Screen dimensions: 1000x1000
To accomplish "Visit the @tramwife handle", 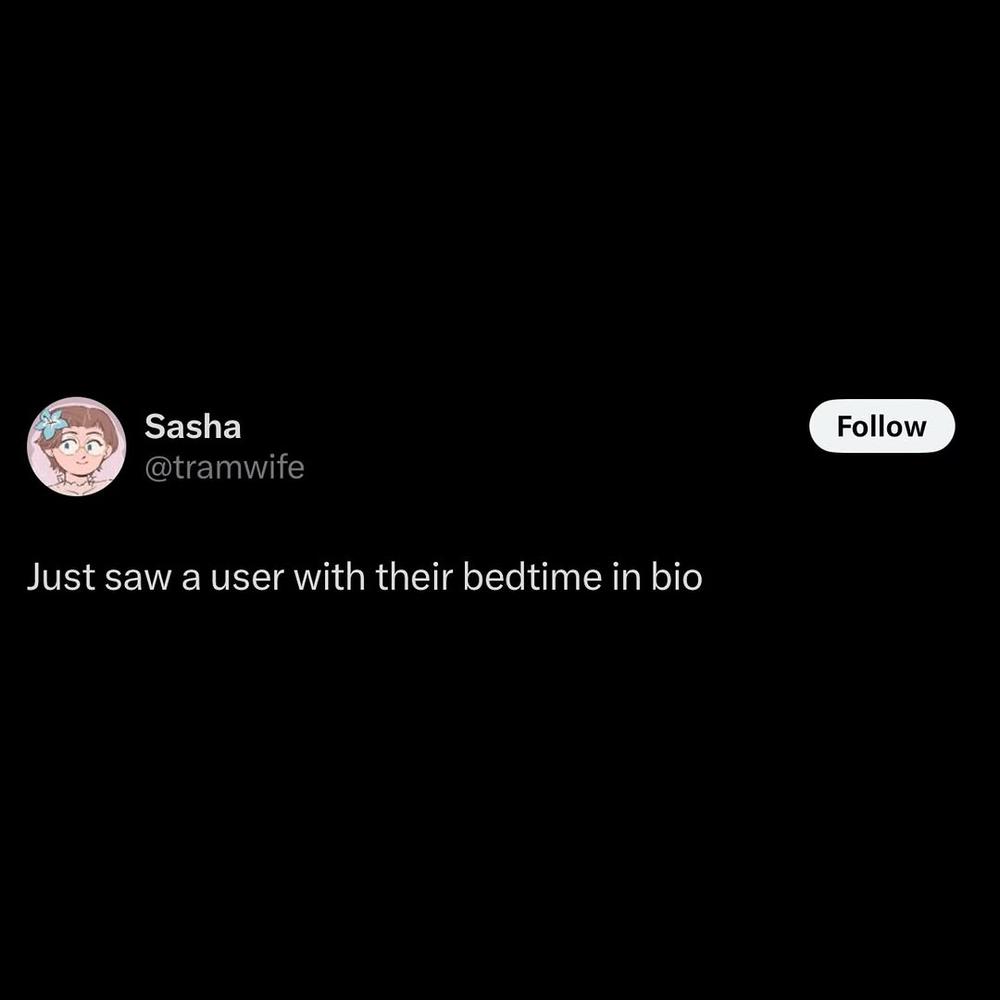I will click(224, 467).
